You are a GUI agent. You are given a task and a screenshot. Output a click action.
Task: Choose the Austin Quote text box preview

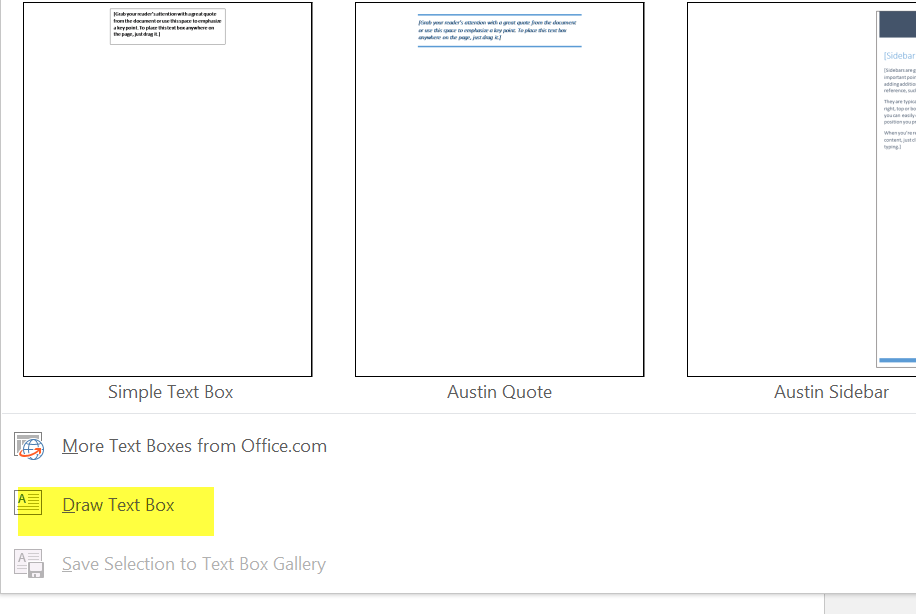point(499,189)
